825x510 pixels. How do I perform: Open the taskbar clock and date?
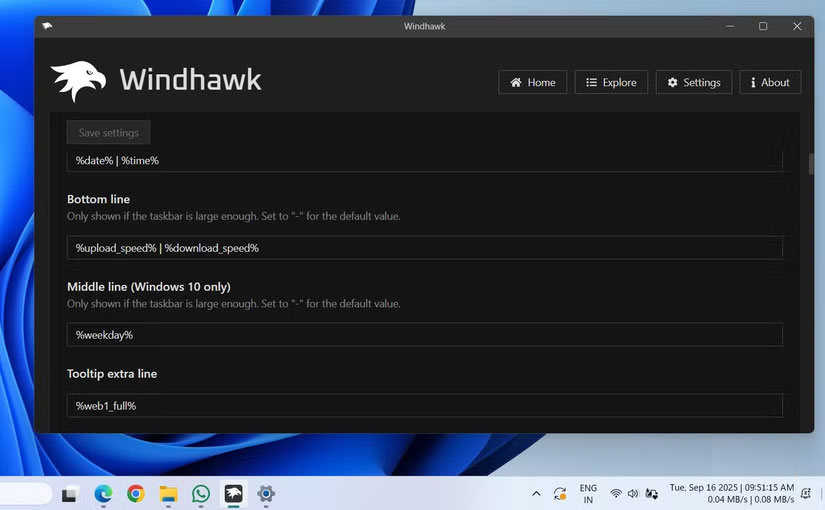point(731,493)
